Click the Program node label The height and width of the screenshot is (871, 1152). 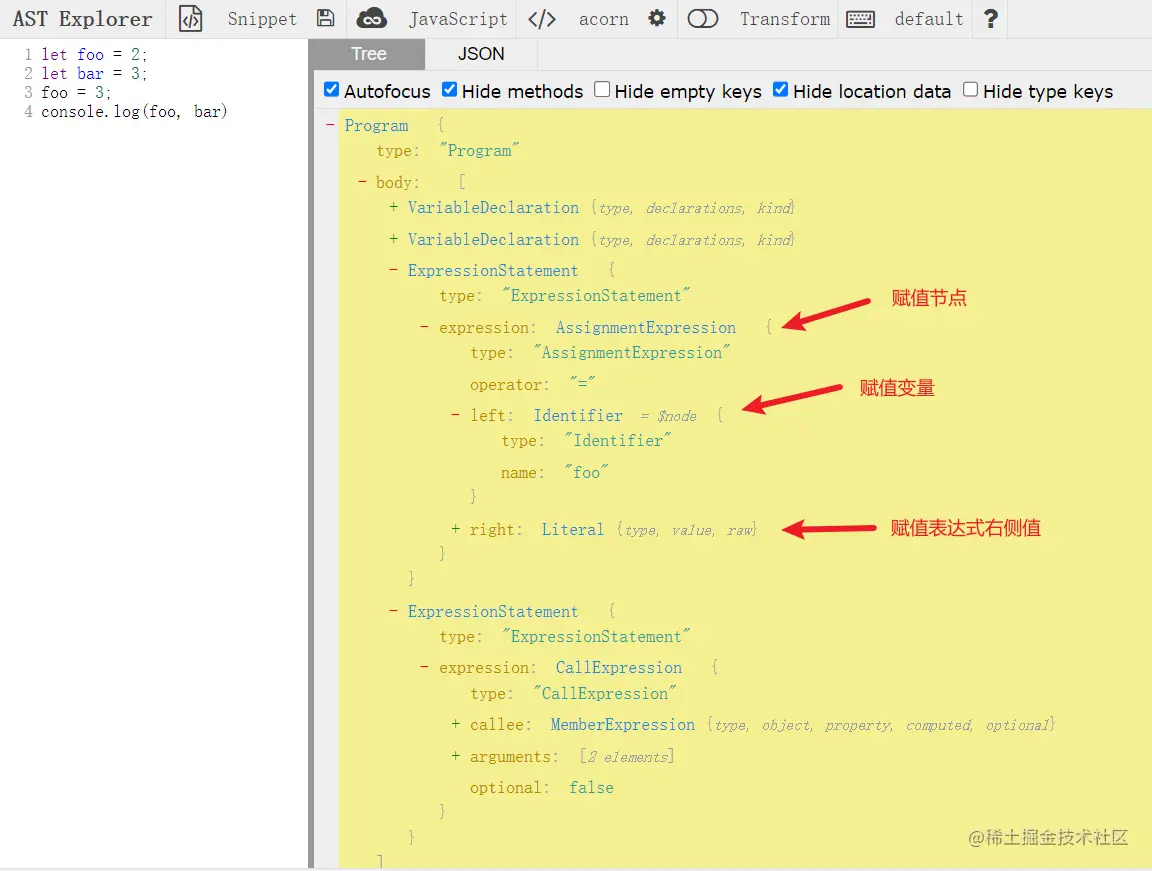(x=376, y=126)
